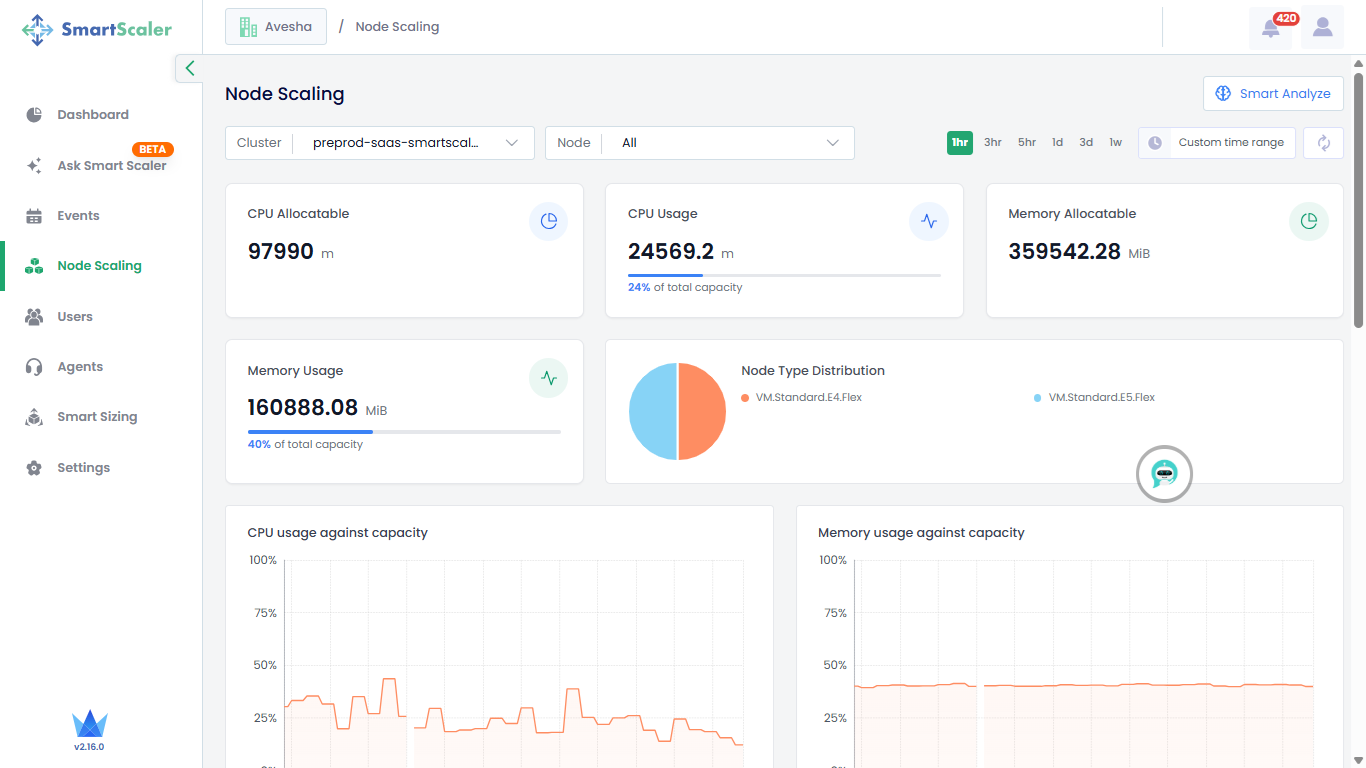Click the Memory Usage pulse icon

(548, 379)
